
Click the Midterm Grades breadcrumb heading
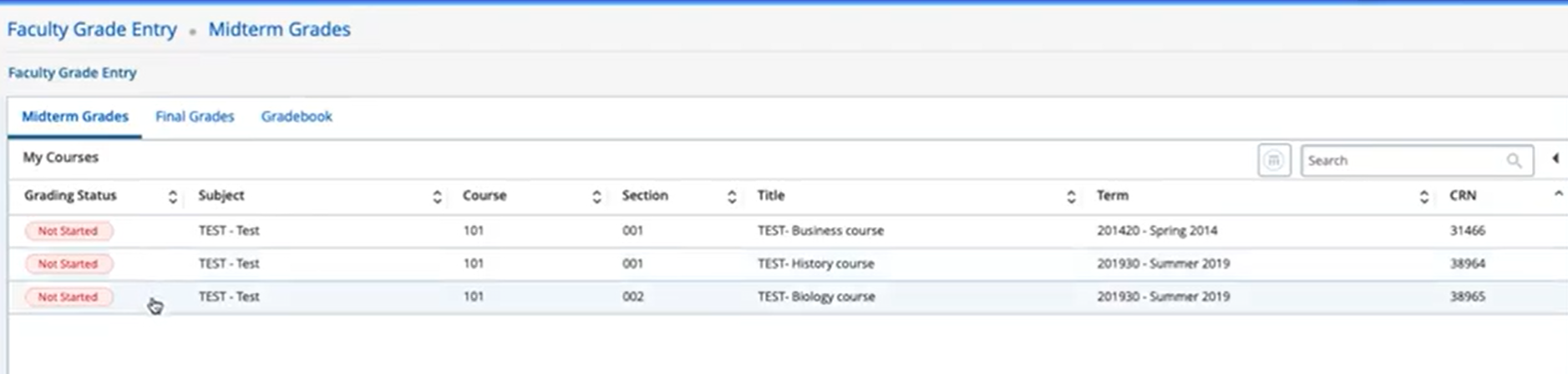(279, 29)
